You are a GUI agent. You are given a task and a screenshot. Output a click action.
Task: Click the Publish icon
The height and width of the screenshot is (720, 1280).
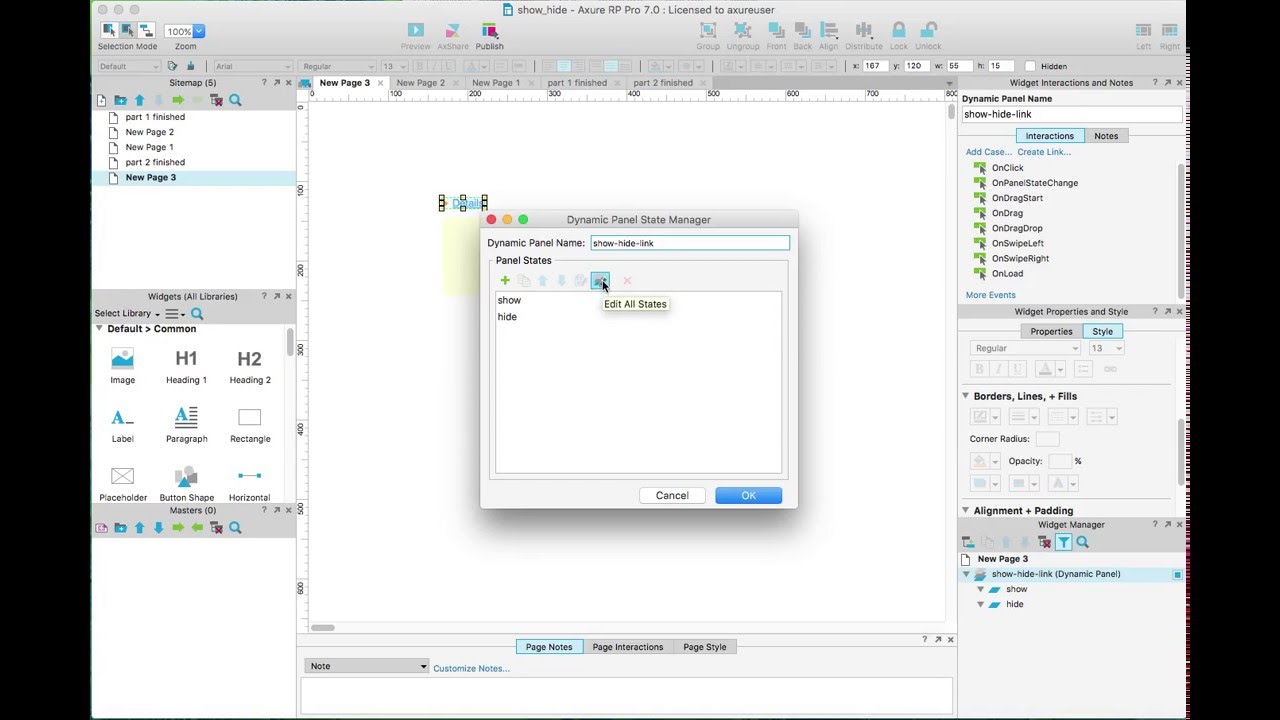click(489, 29)
